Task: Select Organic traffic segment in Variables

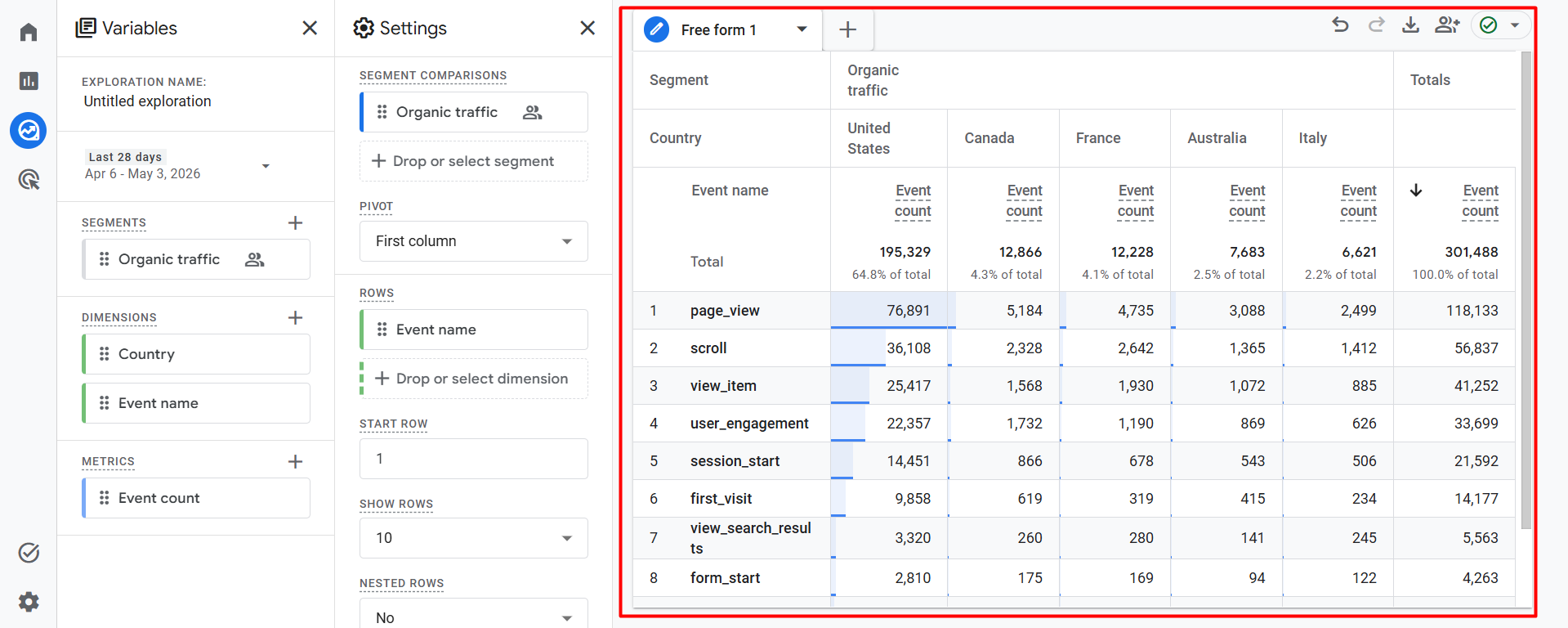Action: 196,259
